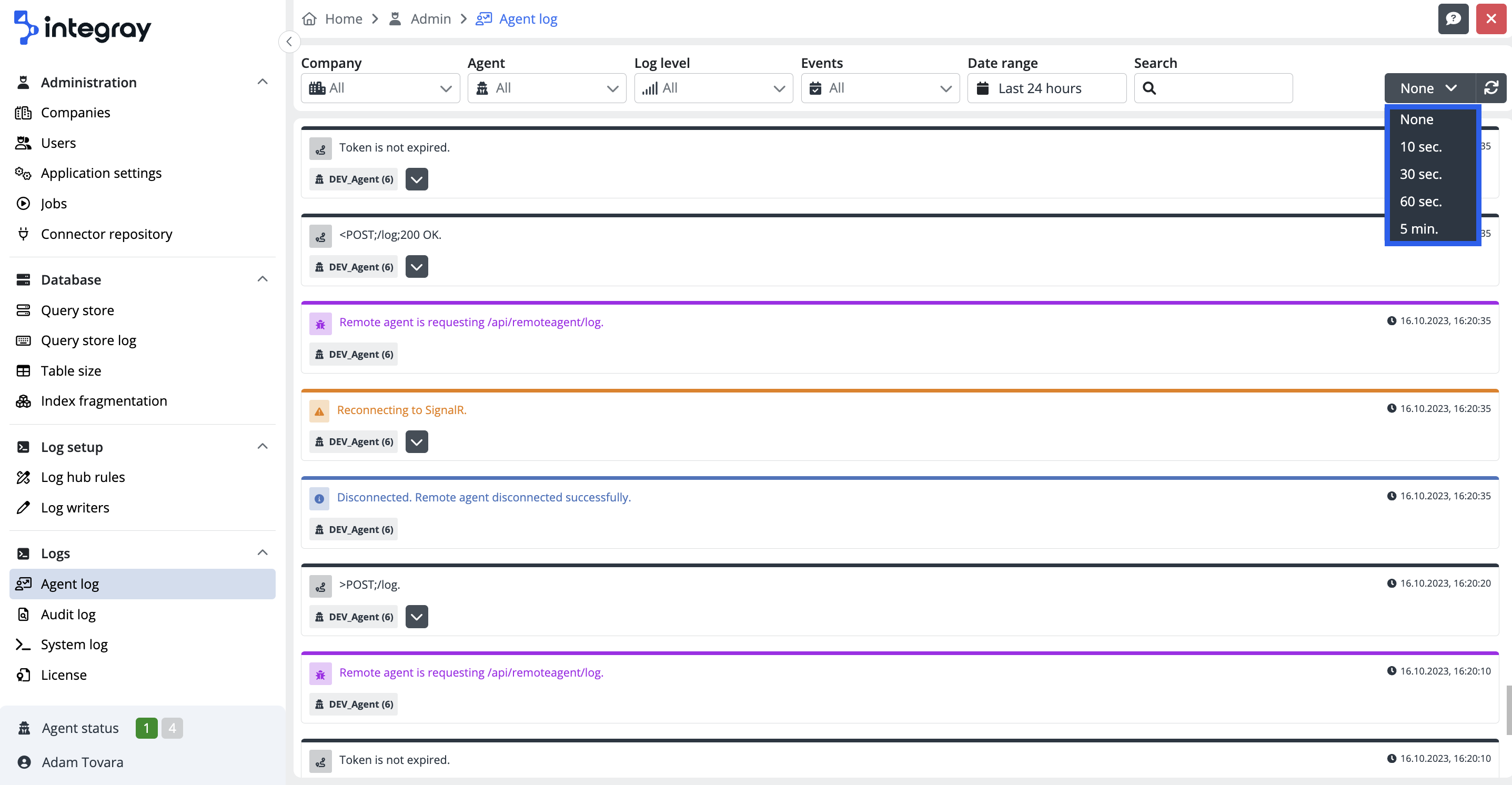Viewport: 1512px width, 785px height.
Task: Select 10 sec. refresh interval
Action: click(x=1420, y=147)
